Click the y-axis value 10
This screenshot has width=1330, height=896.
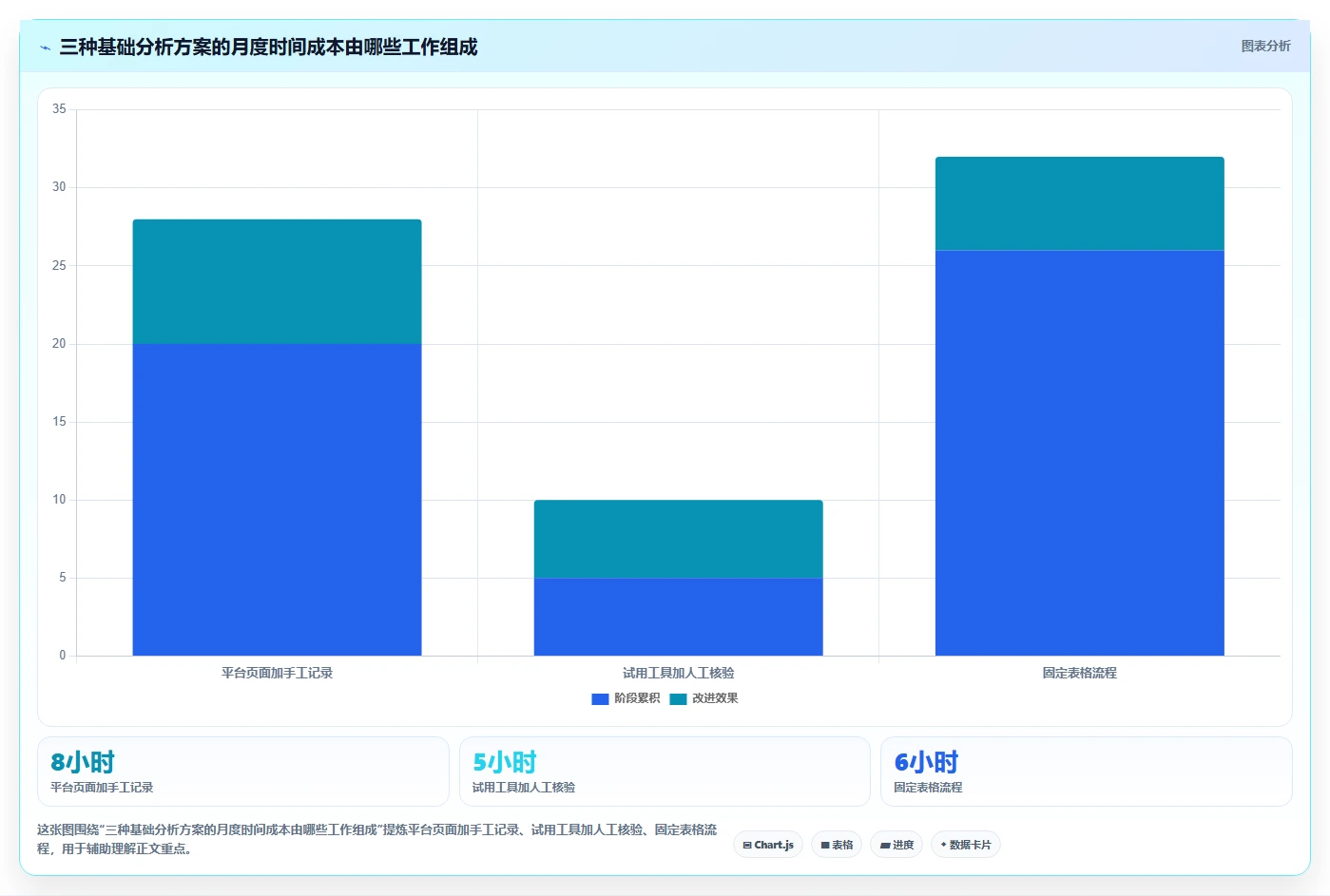coord(59,500)
